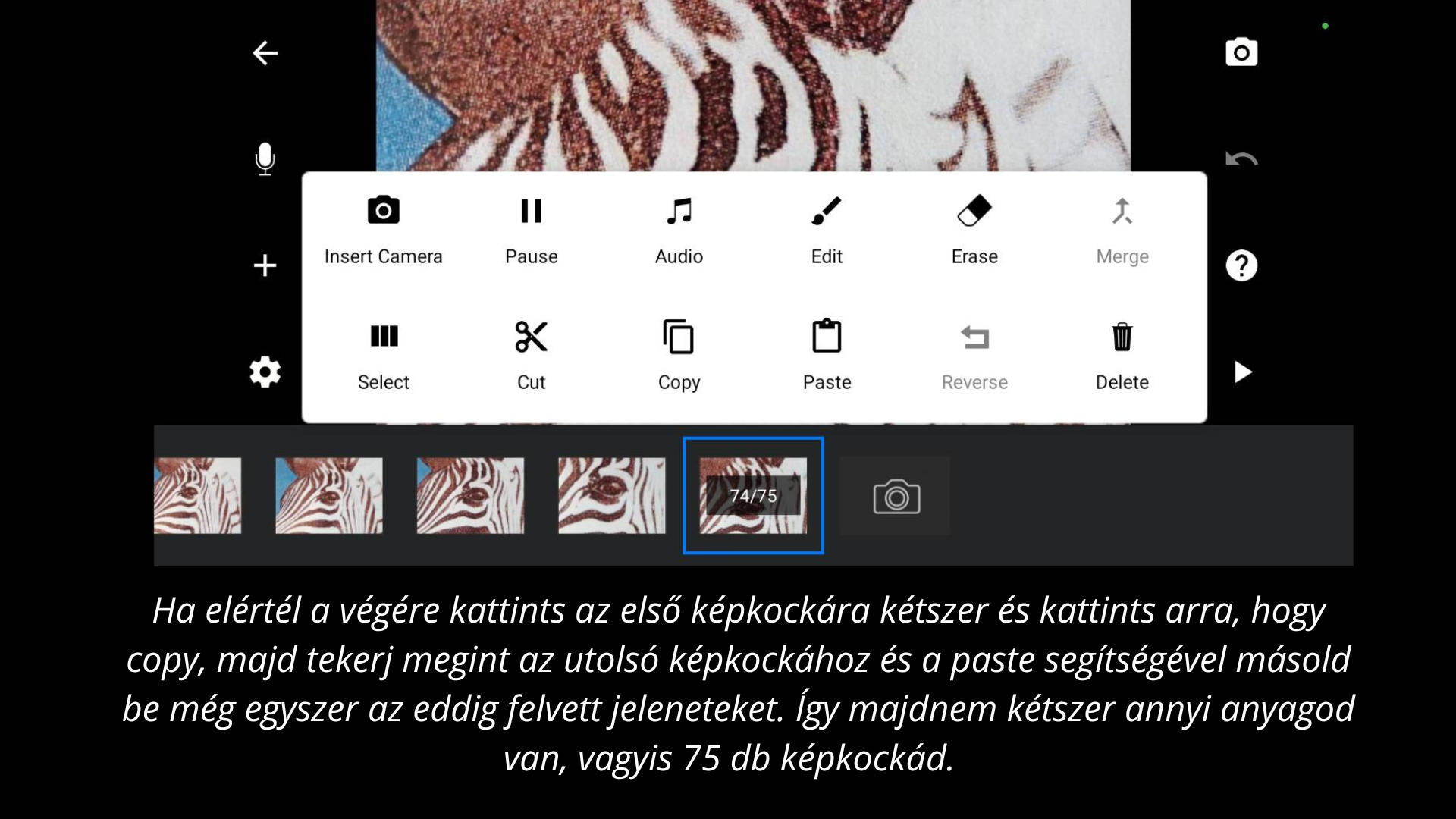Click the Reverse option
The height and width of the screenshot is (819, 1456).
pos(975,355)
